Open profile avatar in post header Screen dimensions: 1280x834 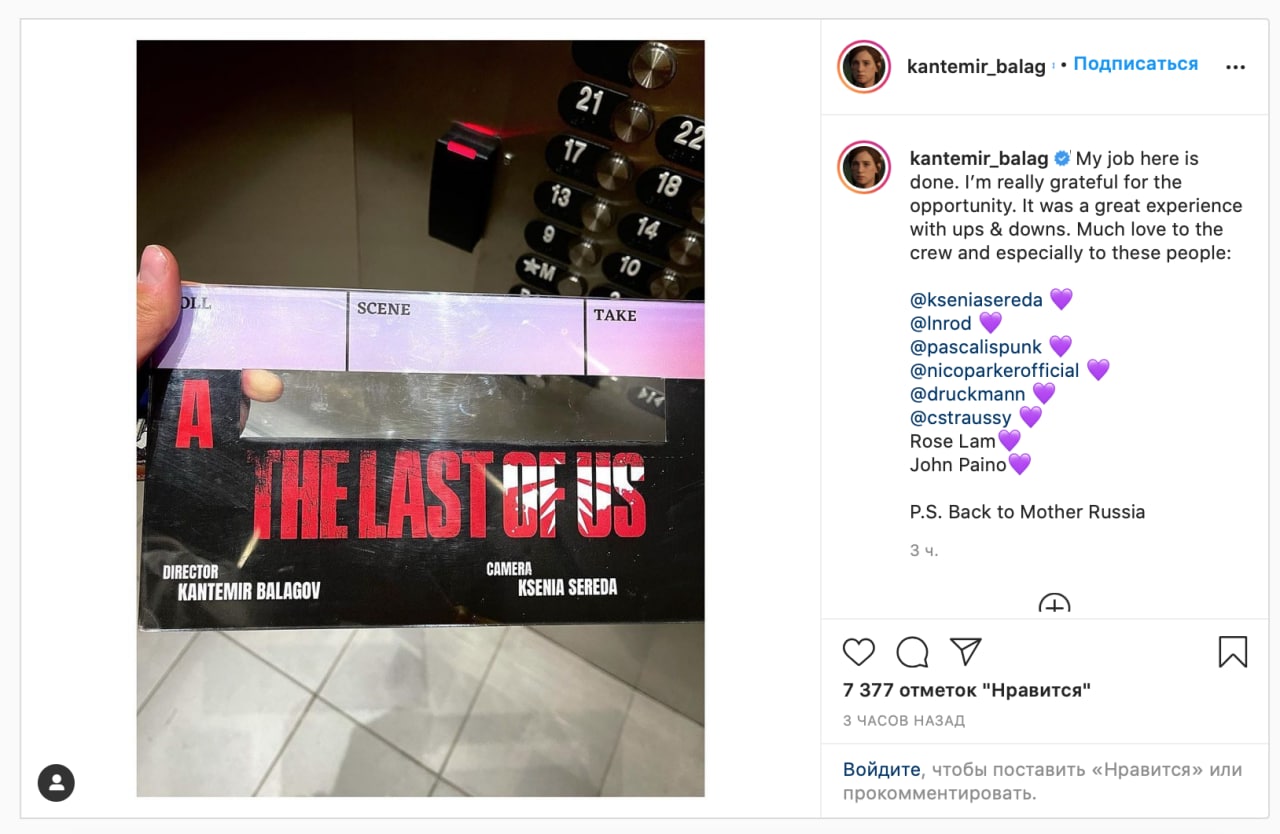pos(864,67)
